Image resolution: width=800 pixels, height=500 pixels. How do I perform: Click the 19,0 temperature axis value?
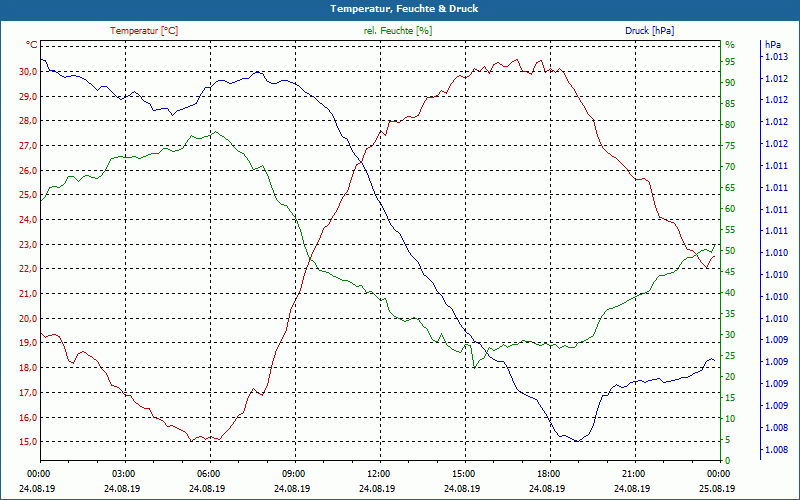(x=28, y=343)
